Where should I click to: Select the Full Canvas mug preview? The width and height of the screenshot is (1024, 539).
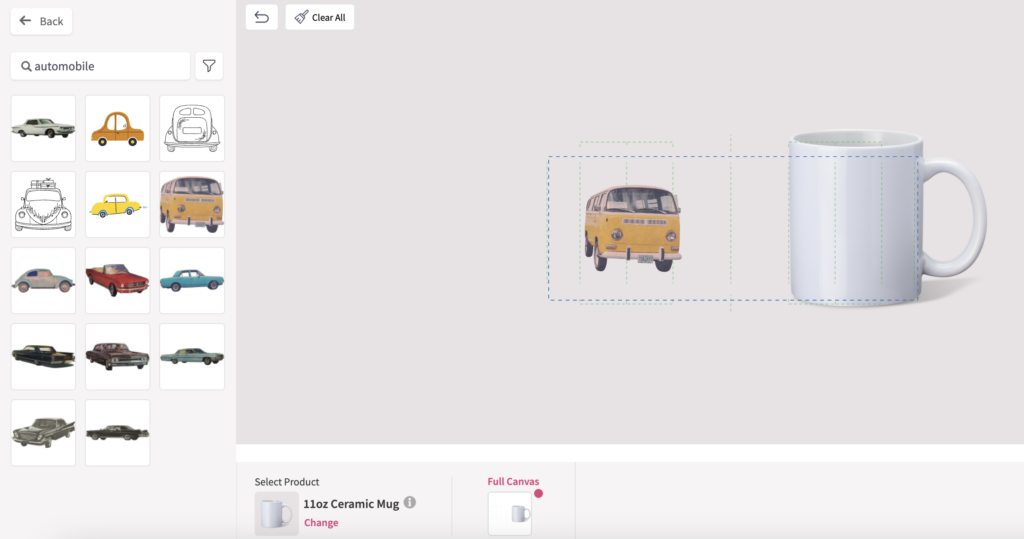(x=510, y=514)
